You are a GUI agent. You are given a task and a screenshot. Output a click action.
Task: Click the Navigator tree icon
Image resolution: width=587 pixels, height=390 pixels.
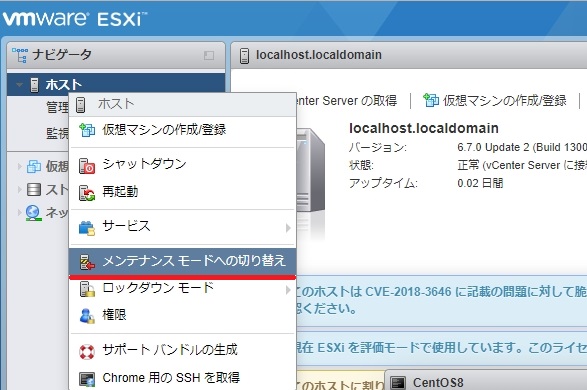19,55
